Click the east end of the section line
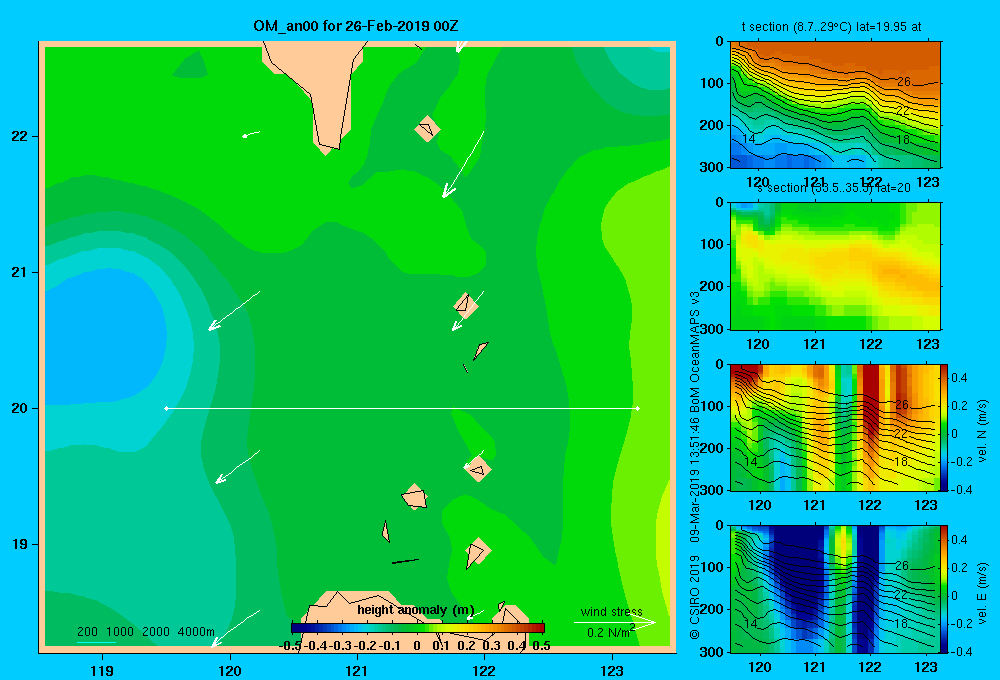The width and height of the screenshot is (1000, 680). click(637, 408)
